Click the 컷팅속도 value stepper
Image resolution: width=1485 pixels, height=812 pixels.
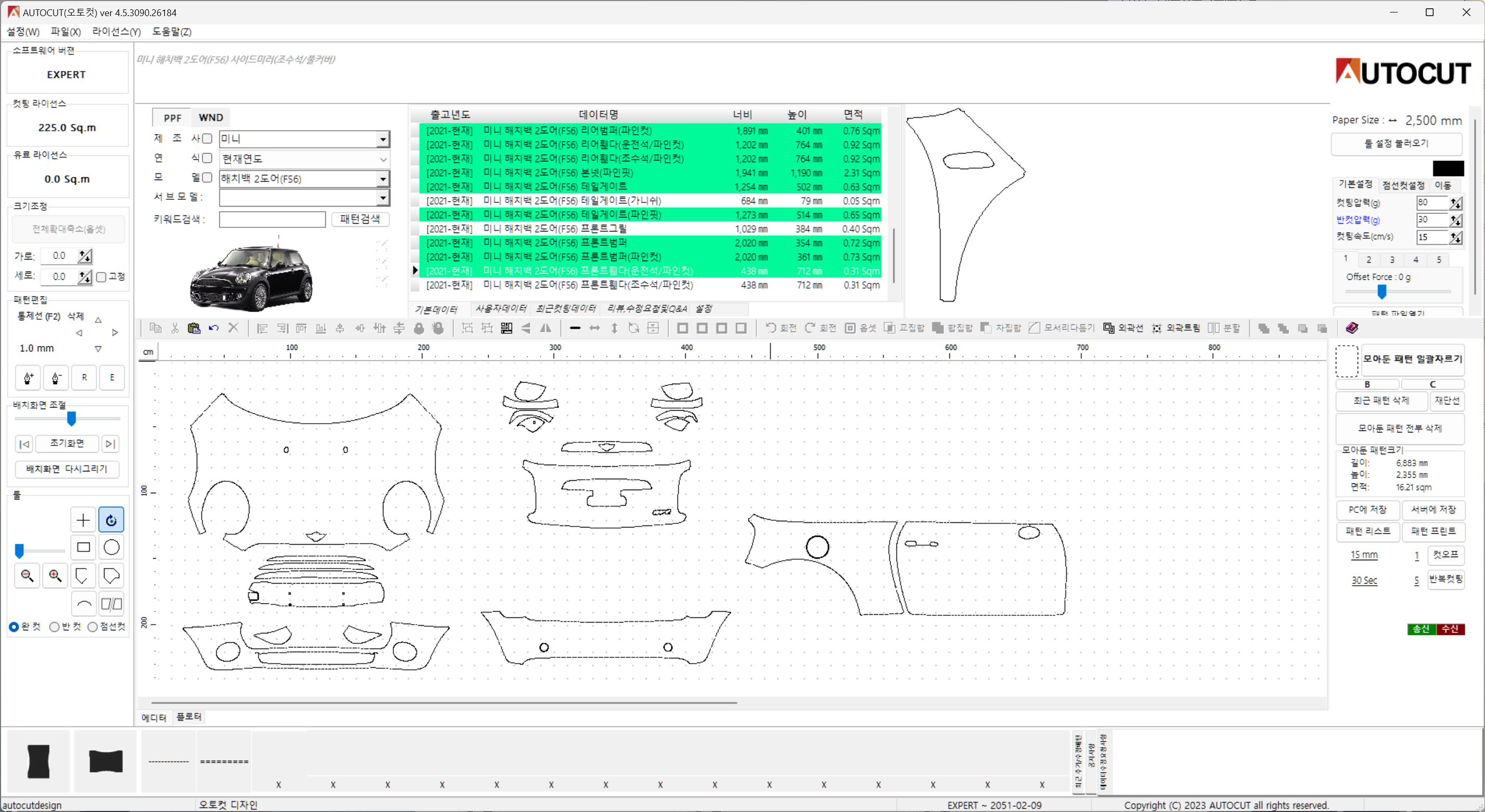tap(1455, 237)
